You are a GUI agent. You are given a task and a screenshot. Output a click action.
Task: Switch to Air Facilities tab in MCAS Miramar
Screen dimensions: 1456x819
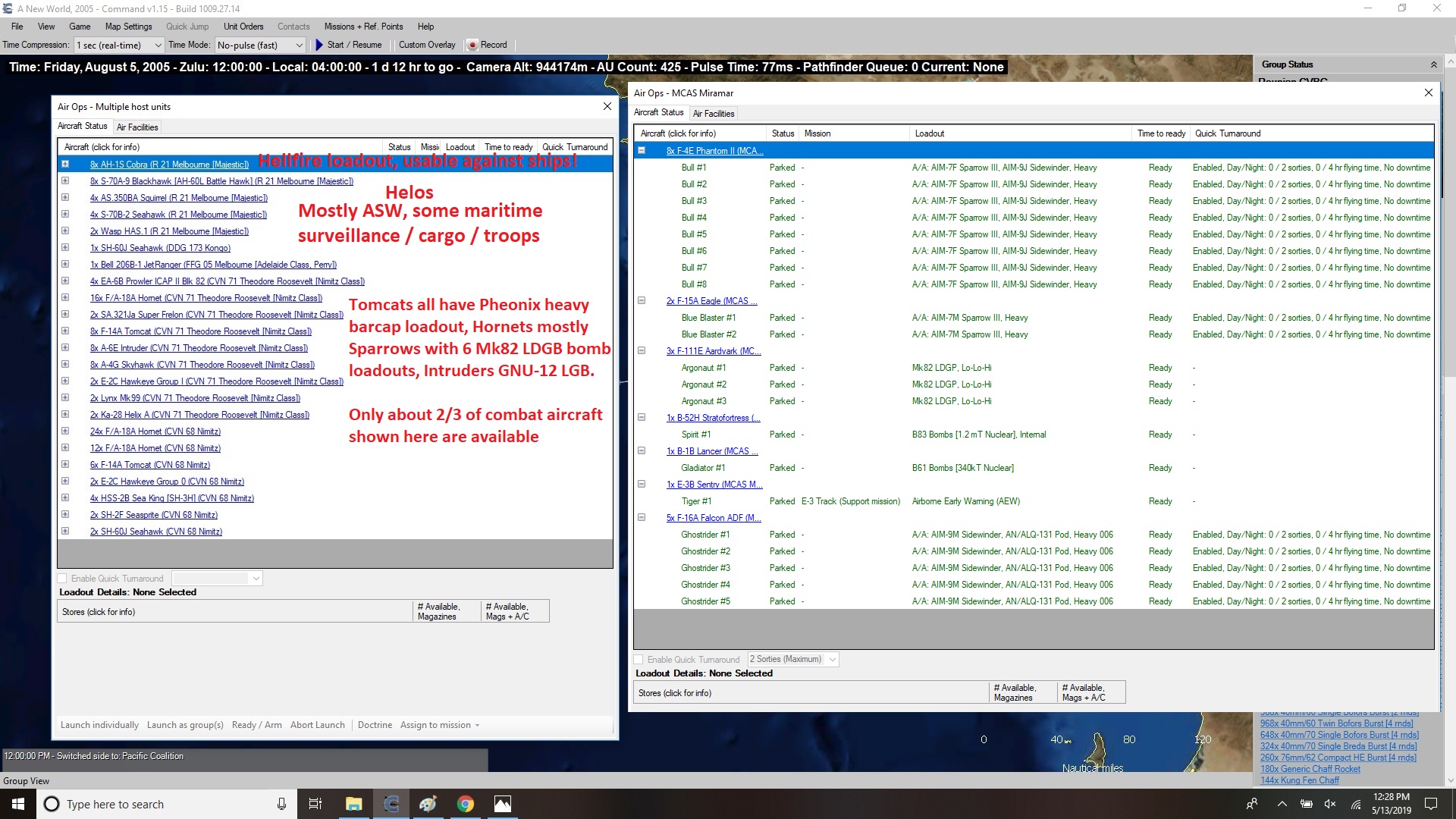point(713,114)
